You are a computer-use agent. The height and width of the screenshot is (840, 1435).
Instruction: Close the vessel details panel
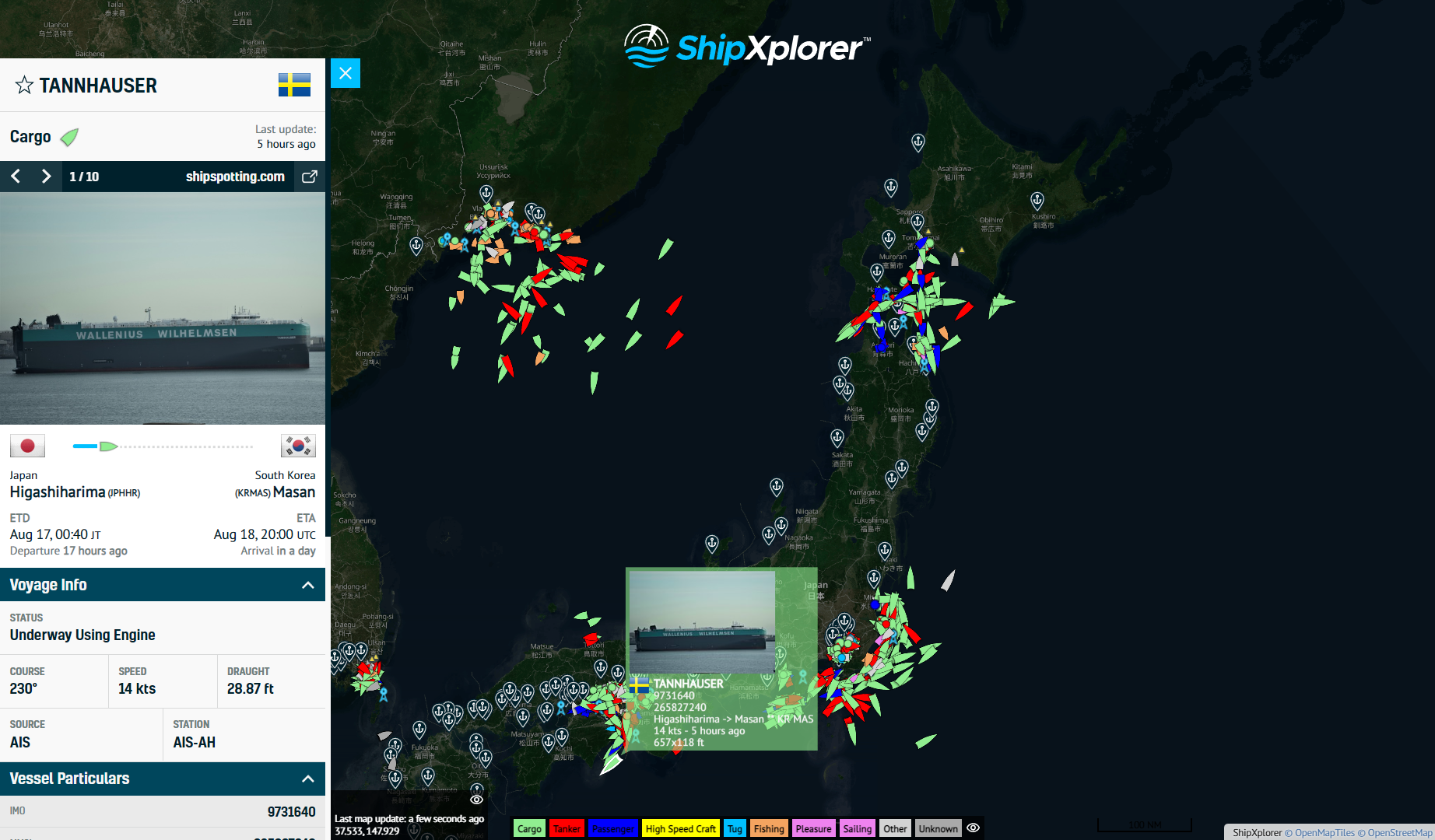coord(346,73)
